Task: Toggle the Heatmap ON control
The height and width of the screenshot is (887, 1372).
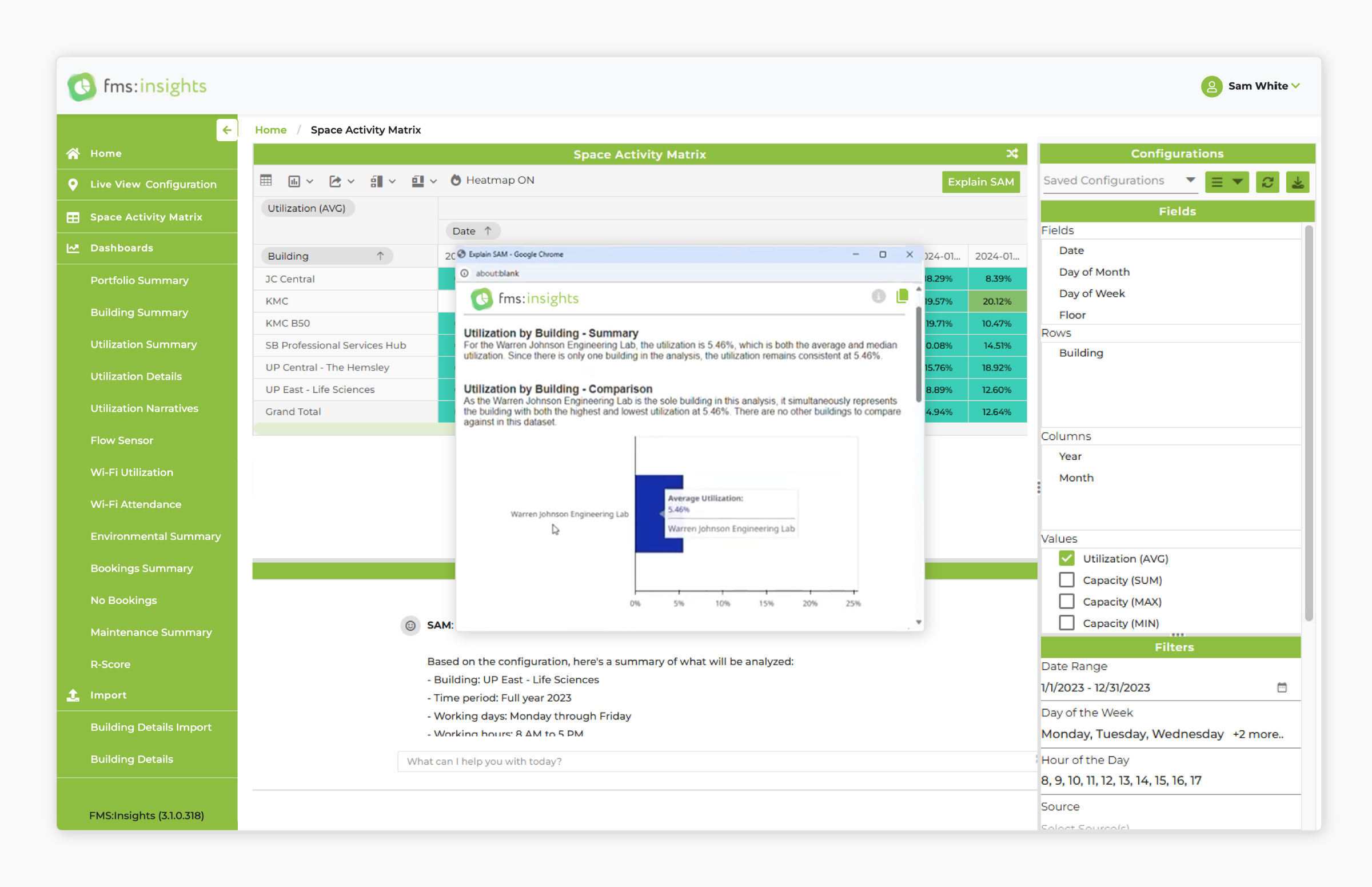Action: coord(492,180)
